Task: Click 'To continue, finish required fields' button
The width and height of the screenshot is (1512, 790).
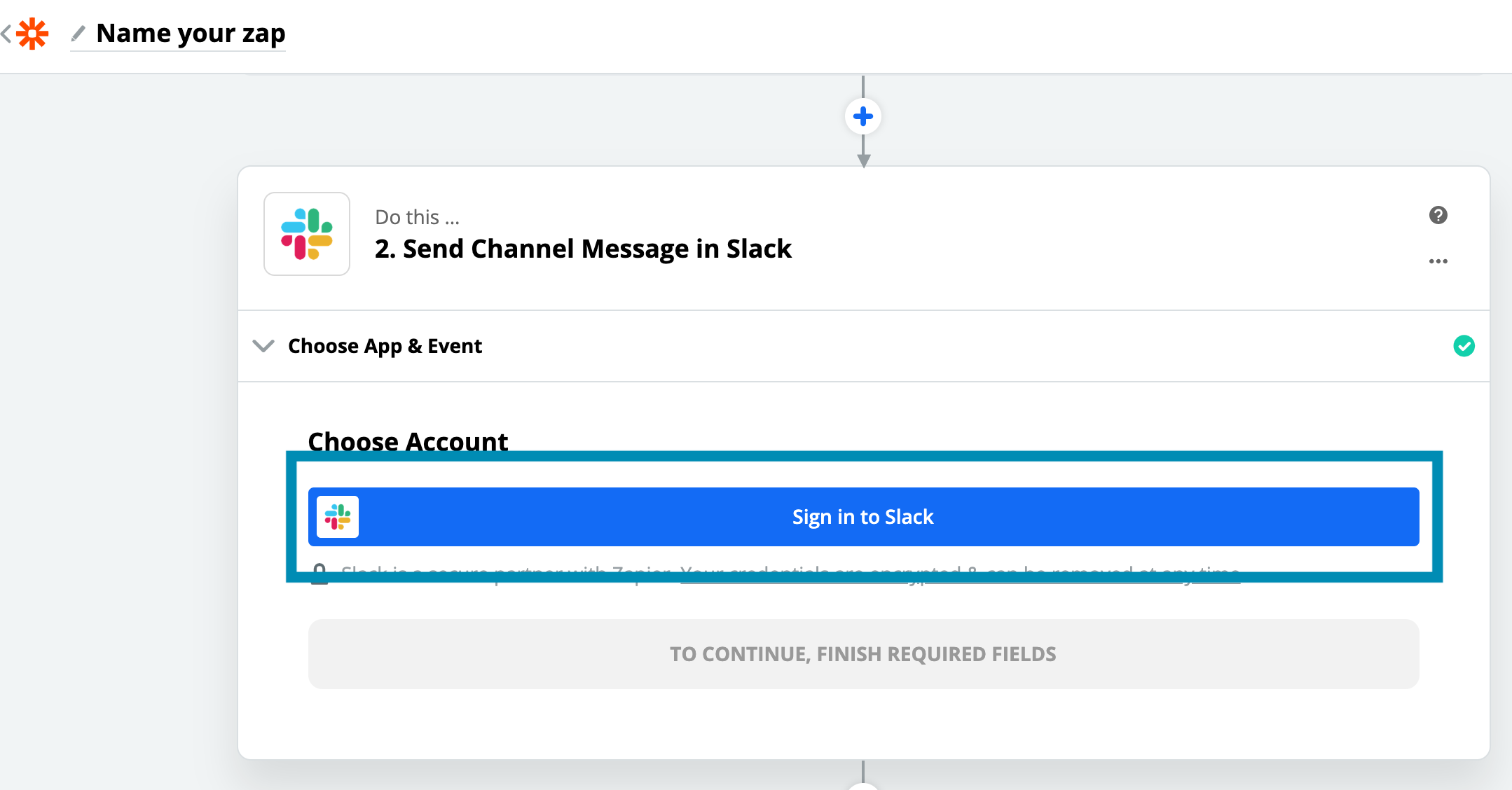Action: pyautogui.click(x=863, y=654)
